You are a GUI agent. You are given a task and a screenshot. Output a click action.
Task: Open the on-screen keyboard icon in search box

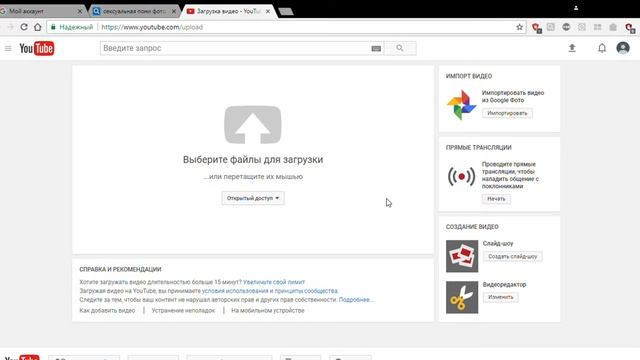(376, 49)
